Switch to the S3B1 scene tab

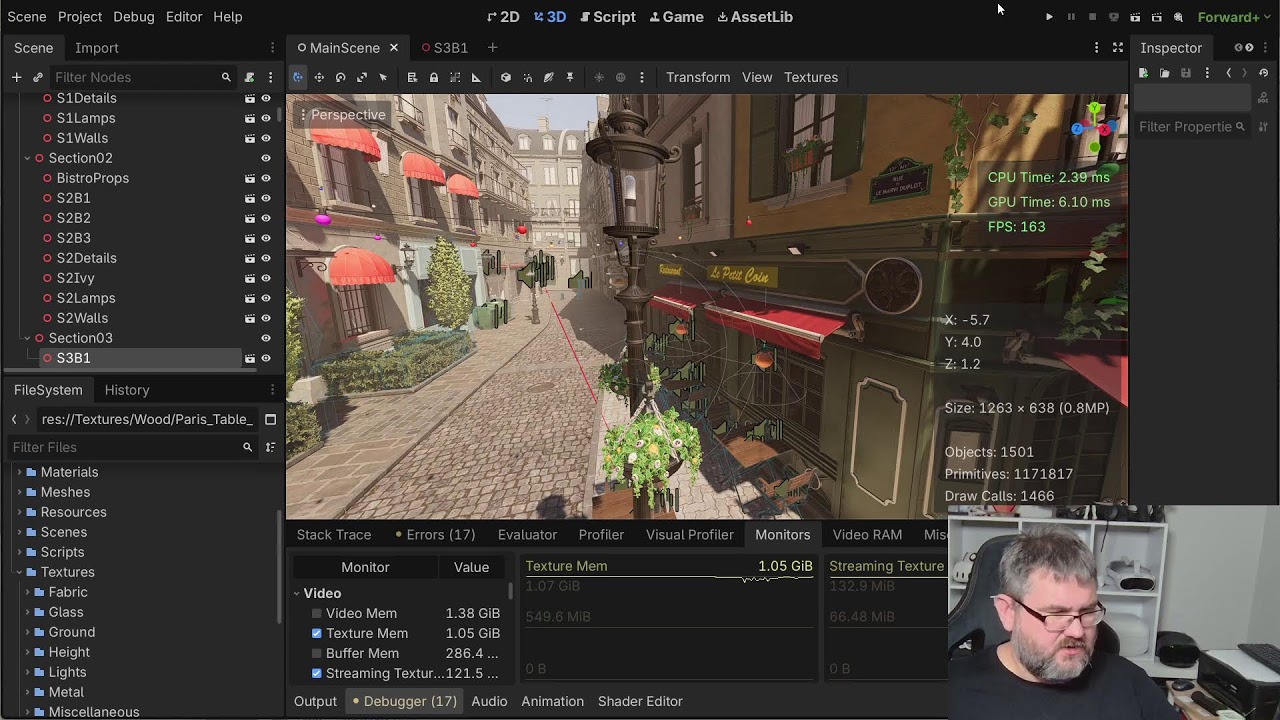pos(445,48)
